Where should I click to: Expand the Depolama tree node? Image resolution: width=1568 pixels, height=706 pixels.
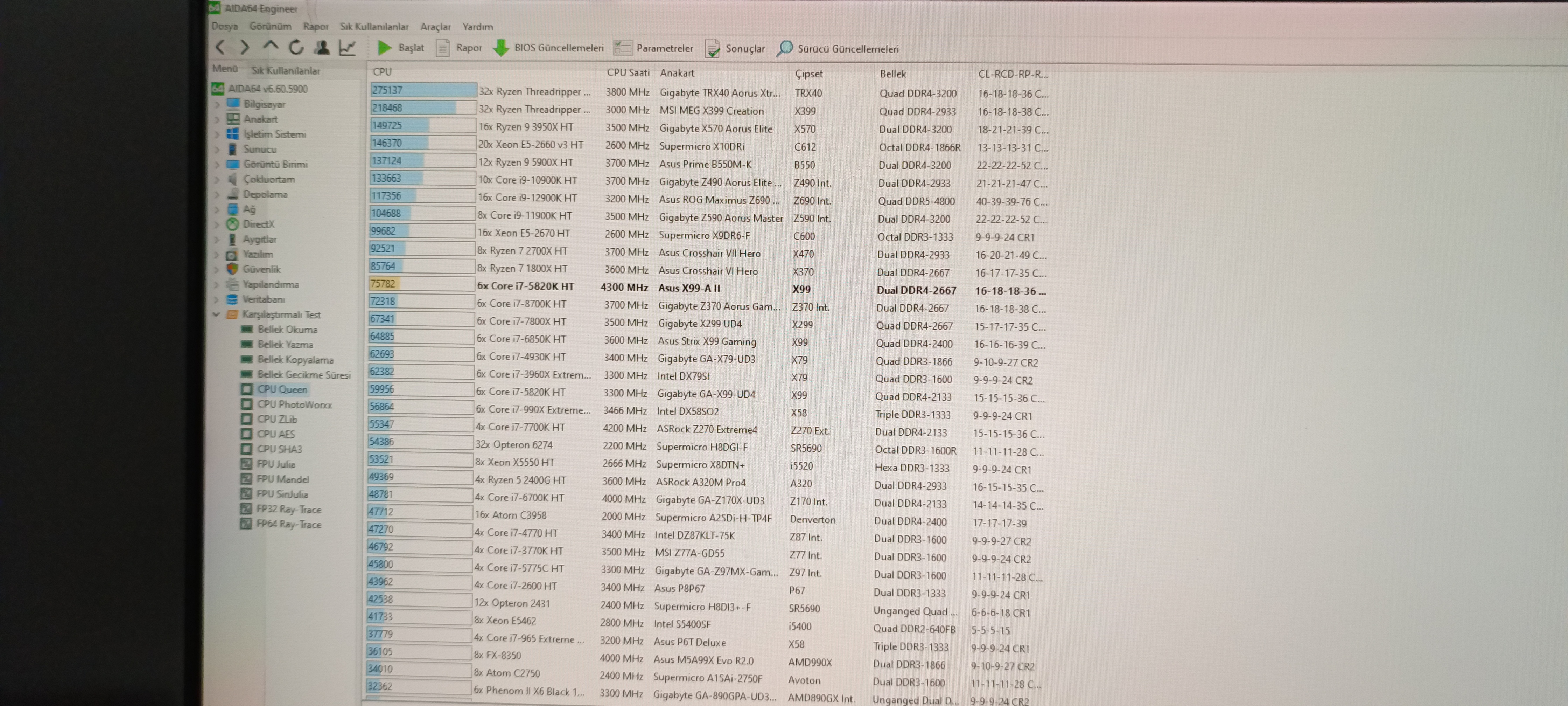[x=217, y=194]
